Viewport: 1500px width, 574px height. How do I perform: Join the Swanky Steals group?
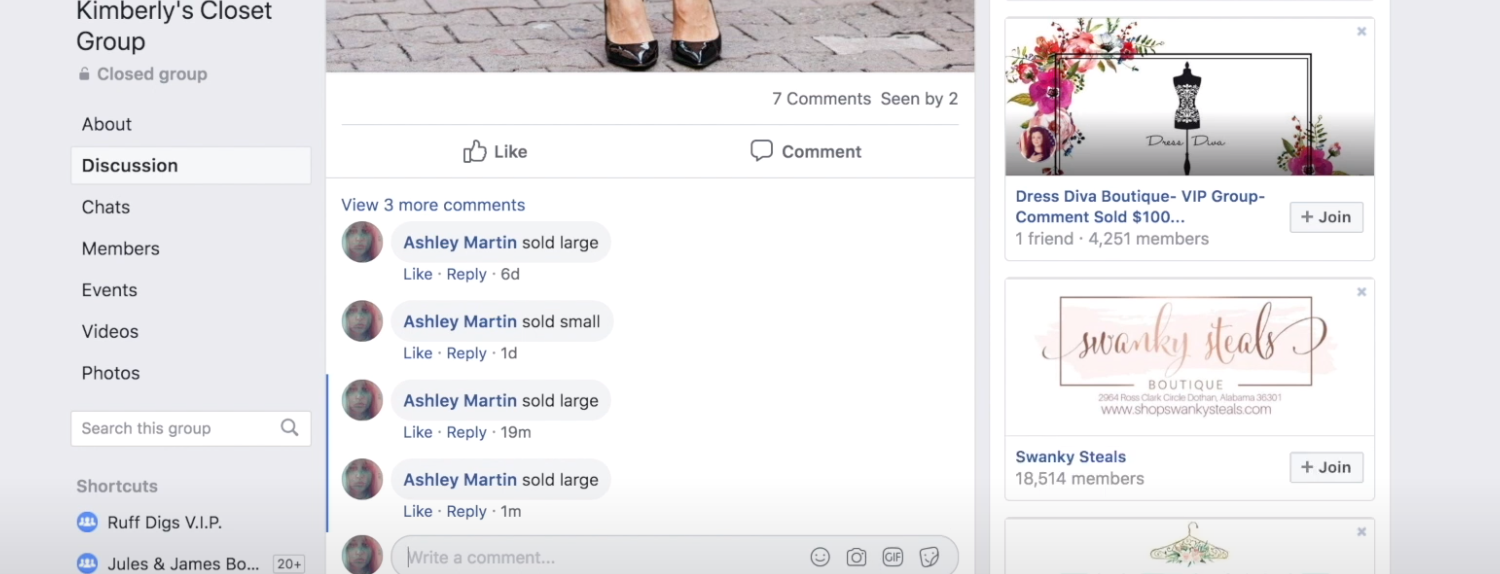pos(1326,467)
